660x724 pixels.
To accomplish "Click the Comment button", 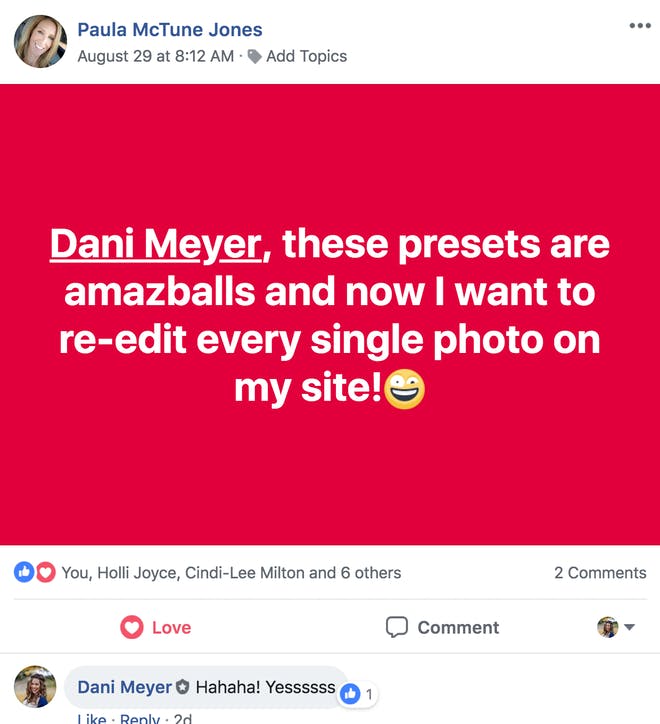I will (x=442, y=627).
